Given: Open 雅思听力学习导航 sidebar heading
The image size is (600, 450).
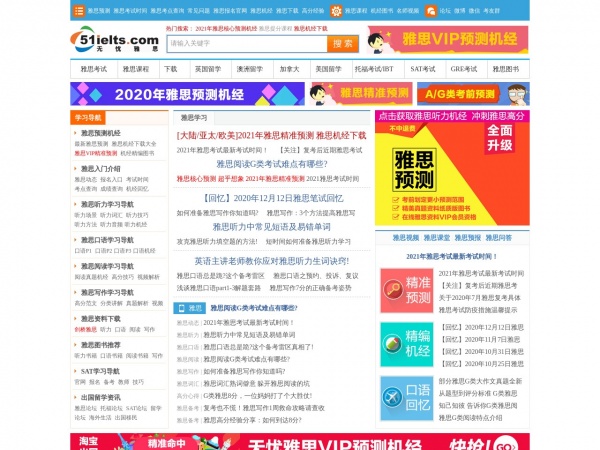Looking at the screenshot, I should click(107, 204).
